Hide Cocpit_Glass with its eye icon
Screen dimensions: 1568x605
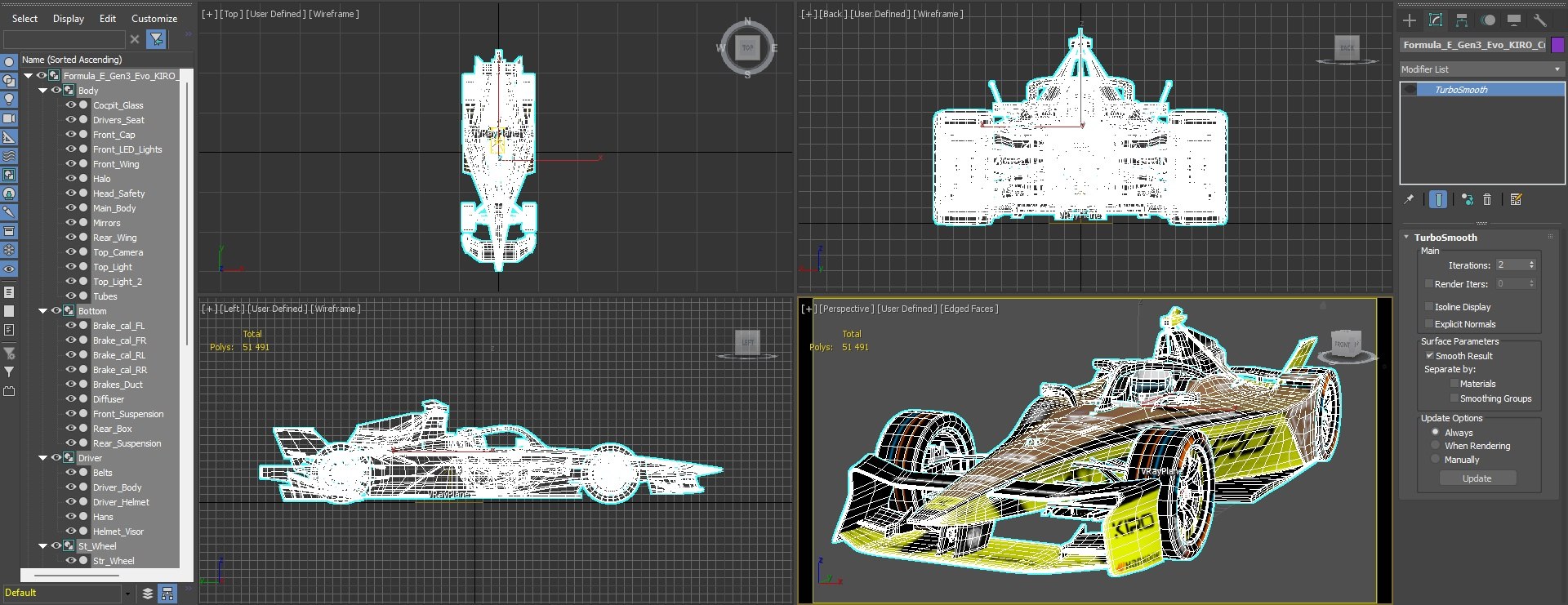tap(70, 105)
